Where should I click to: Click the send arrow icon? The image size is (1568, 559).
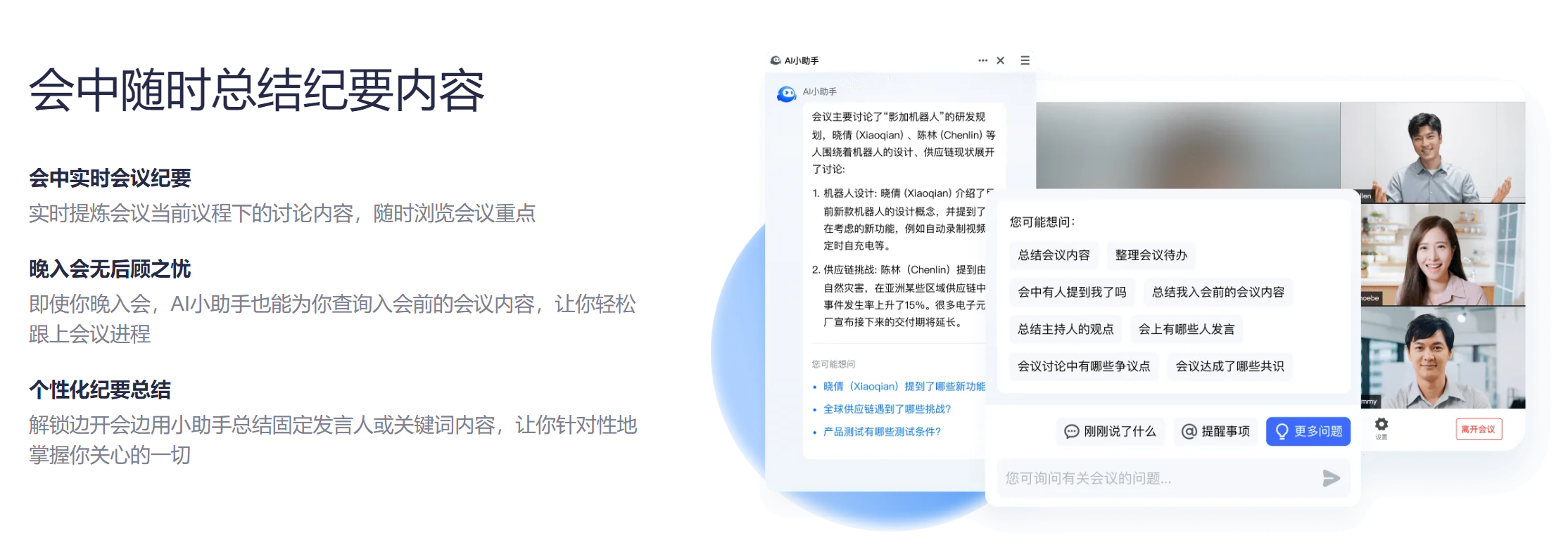pyautogui.click(x=1331, y=478)
